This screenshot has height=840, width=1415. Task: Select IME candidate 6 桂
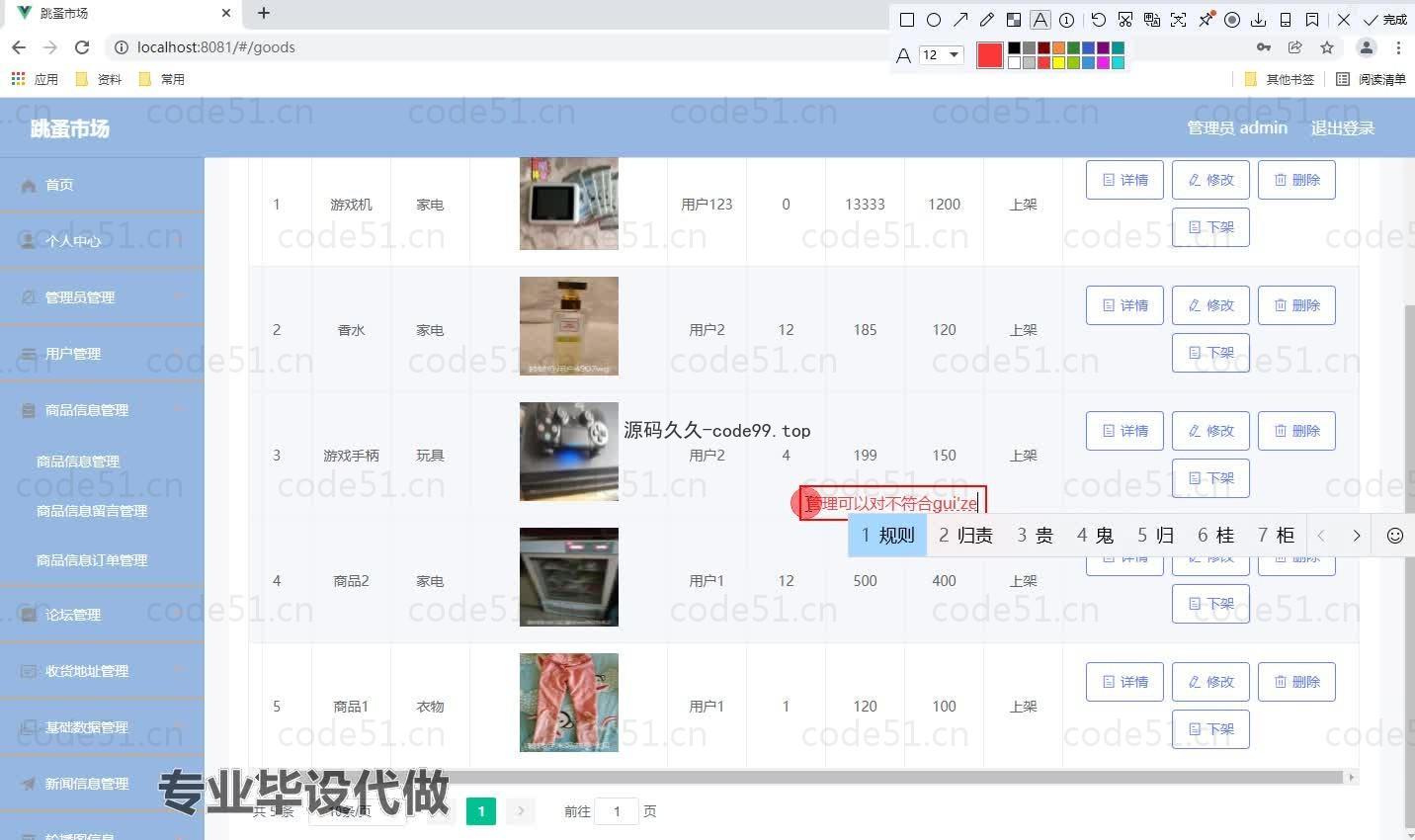pyautogui.click(x=1215, y=536)
